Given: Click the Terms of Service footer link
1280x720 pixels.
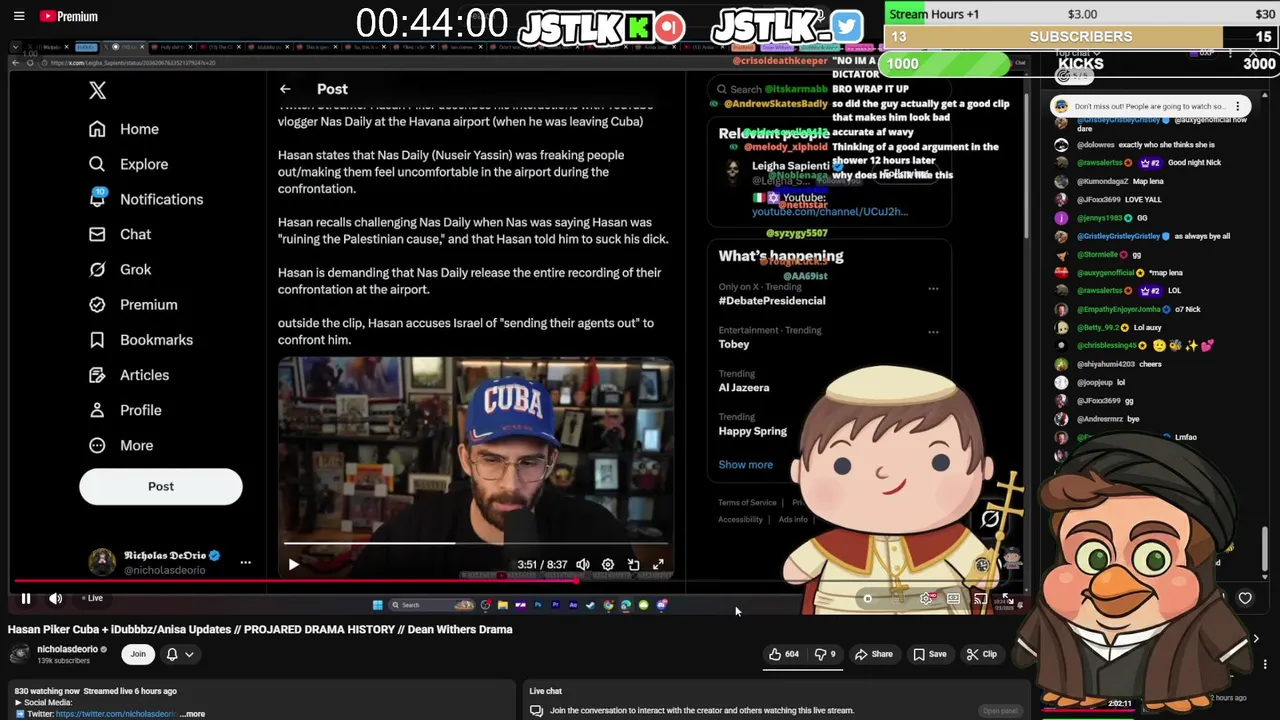Looking at the screenshot, I should point(747,503).
